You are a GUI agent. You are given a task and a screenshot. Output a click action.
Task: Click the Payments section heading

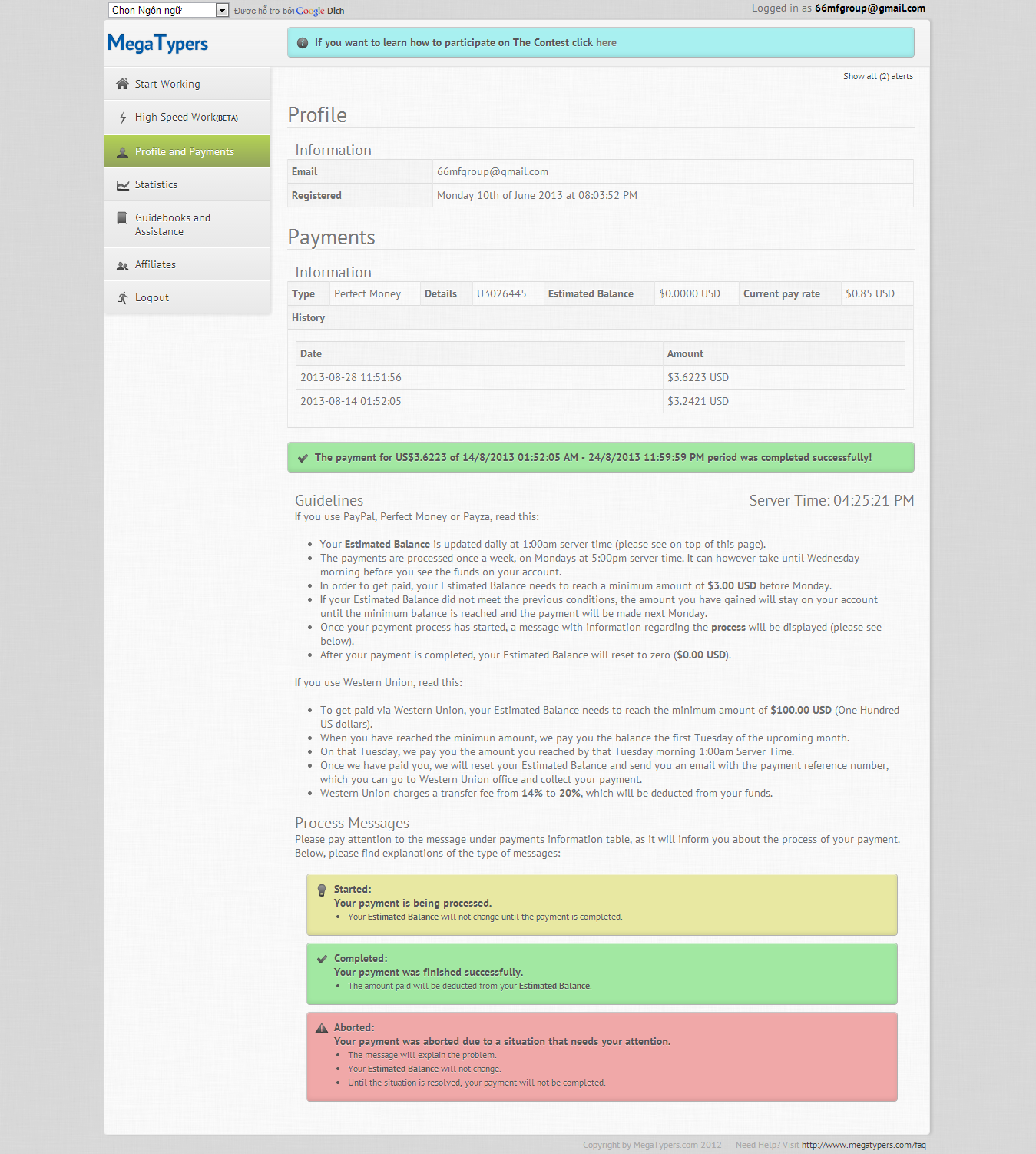331,237
